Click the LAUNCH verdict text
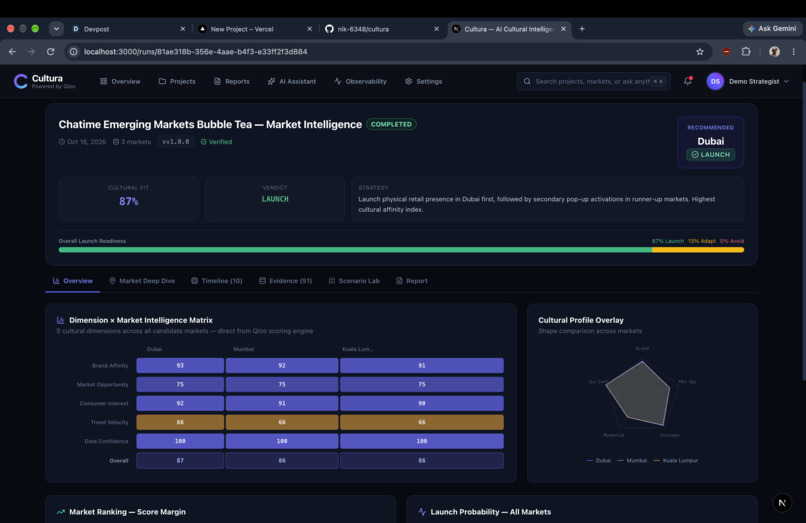This screenshot has height=523, width=806. 275,199
